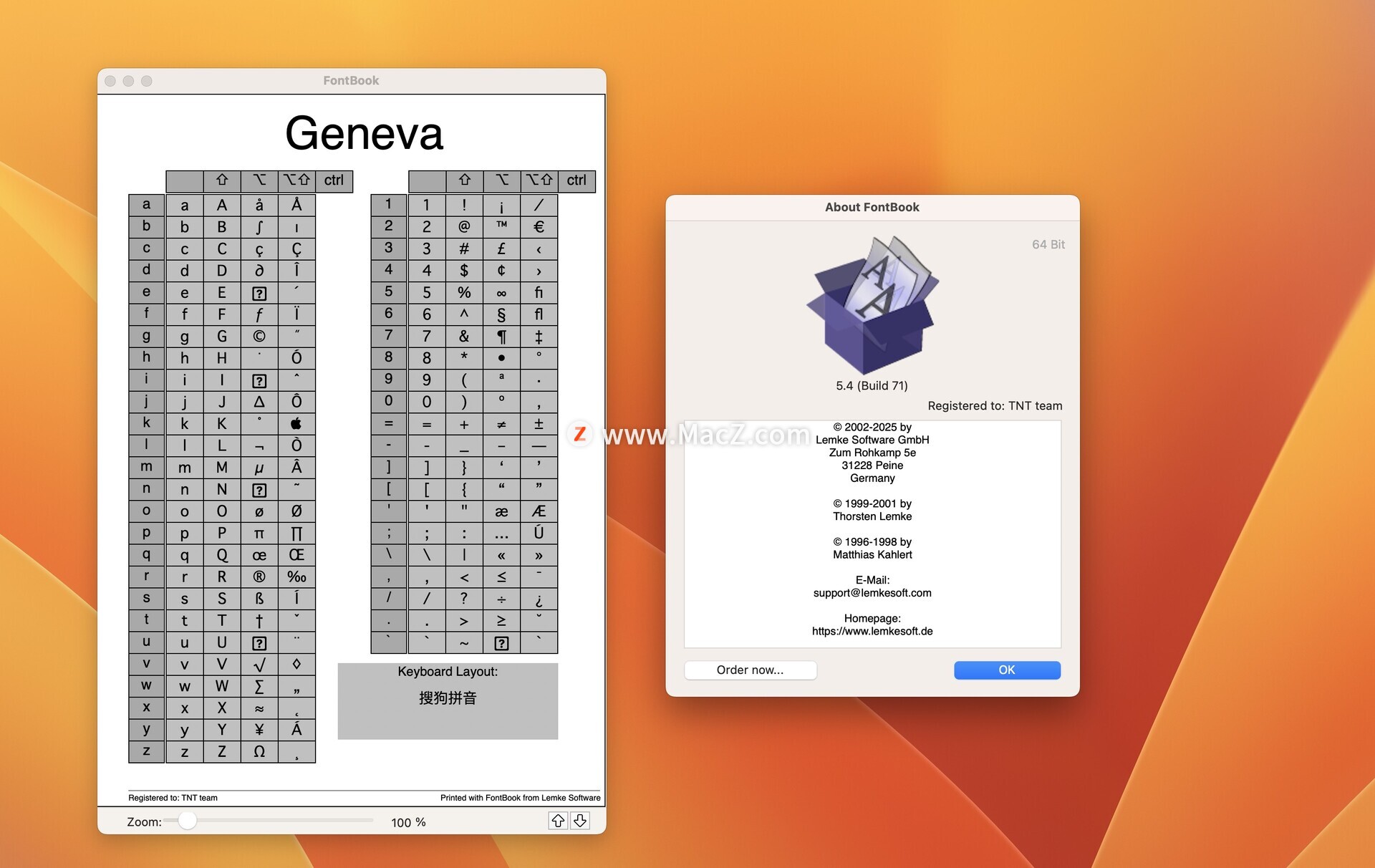Click the option-shift header in right table
Image resolution: width=1375 pixels, height=868 pixels.
point(539,180)
